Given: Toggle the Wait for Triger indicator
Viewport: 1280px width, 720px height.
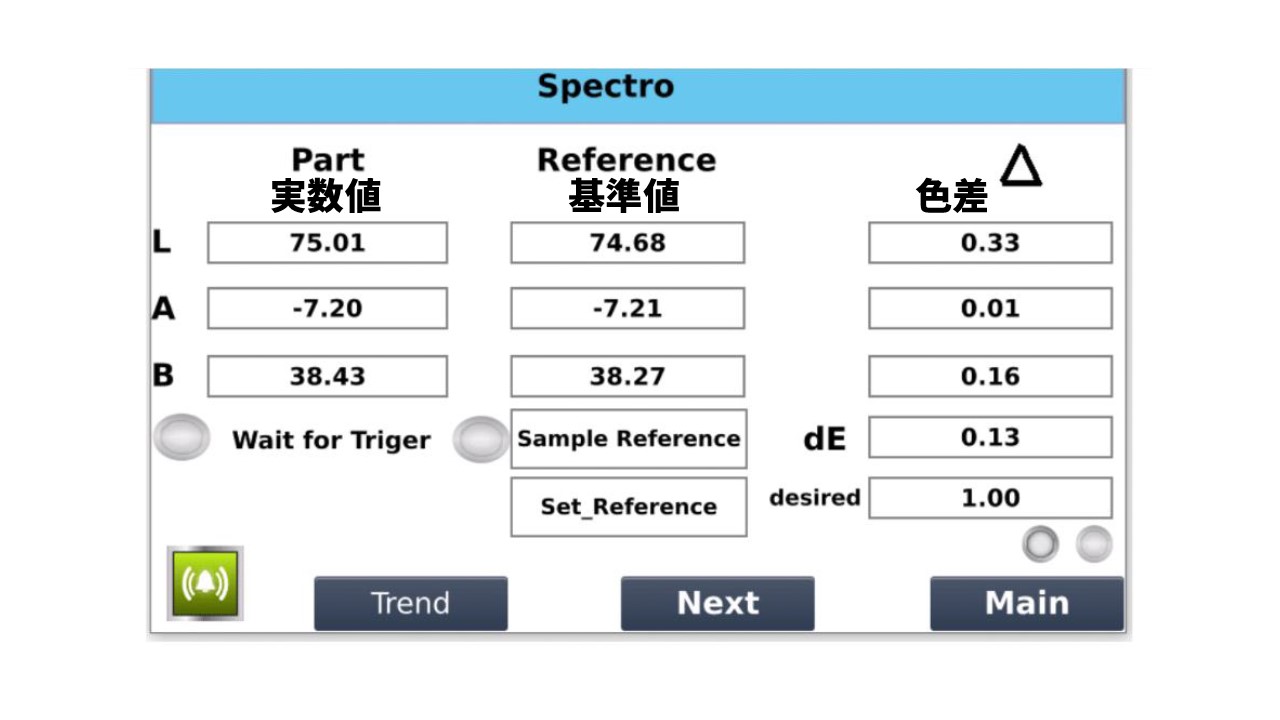Looking at the screenshot, I should 182,438.
